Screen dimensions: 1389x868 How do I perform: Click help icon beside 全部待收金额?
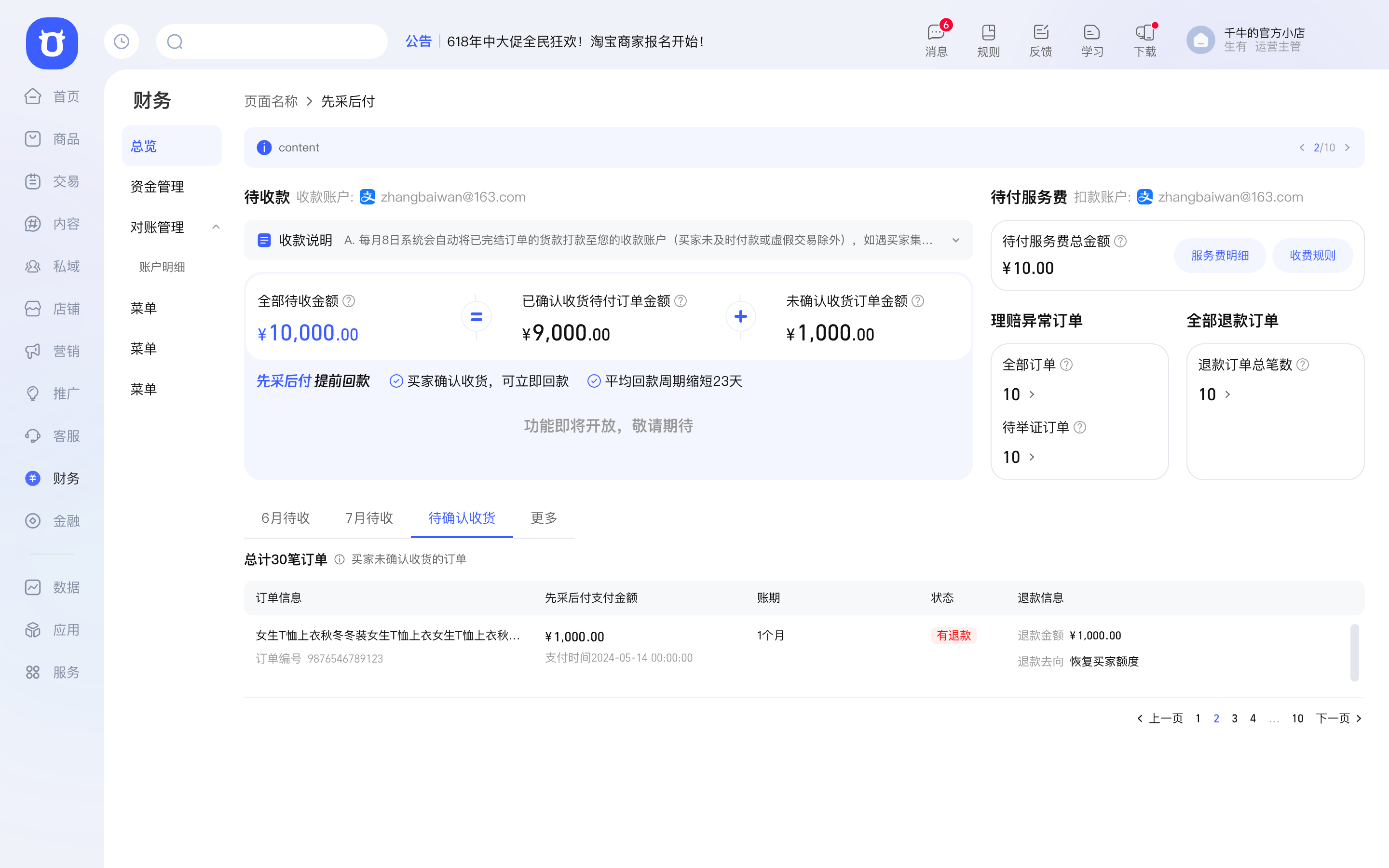(349, 301)
